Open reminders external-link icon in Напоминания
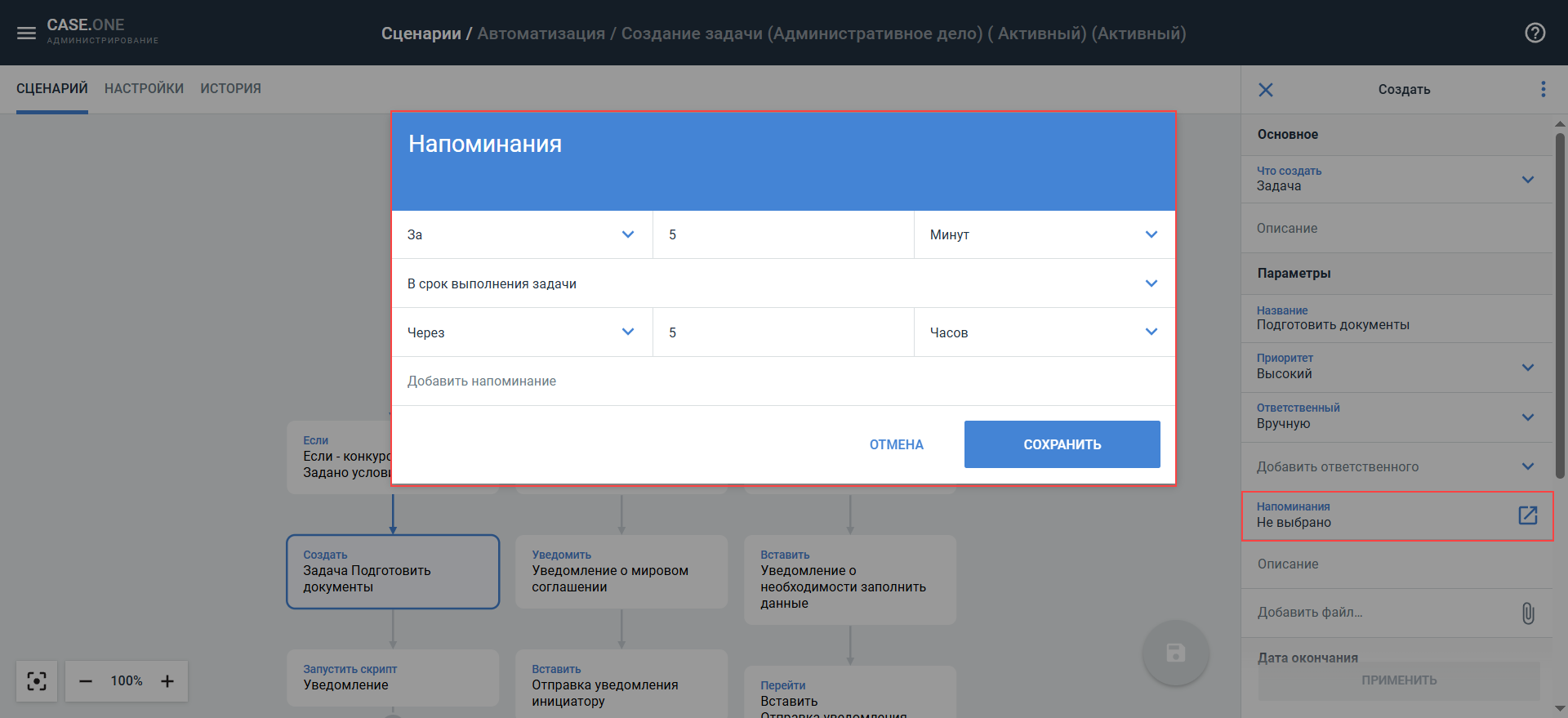The height and width of the screenshot is (718, 1568). pyautogui.click(x=1527, y=515)
